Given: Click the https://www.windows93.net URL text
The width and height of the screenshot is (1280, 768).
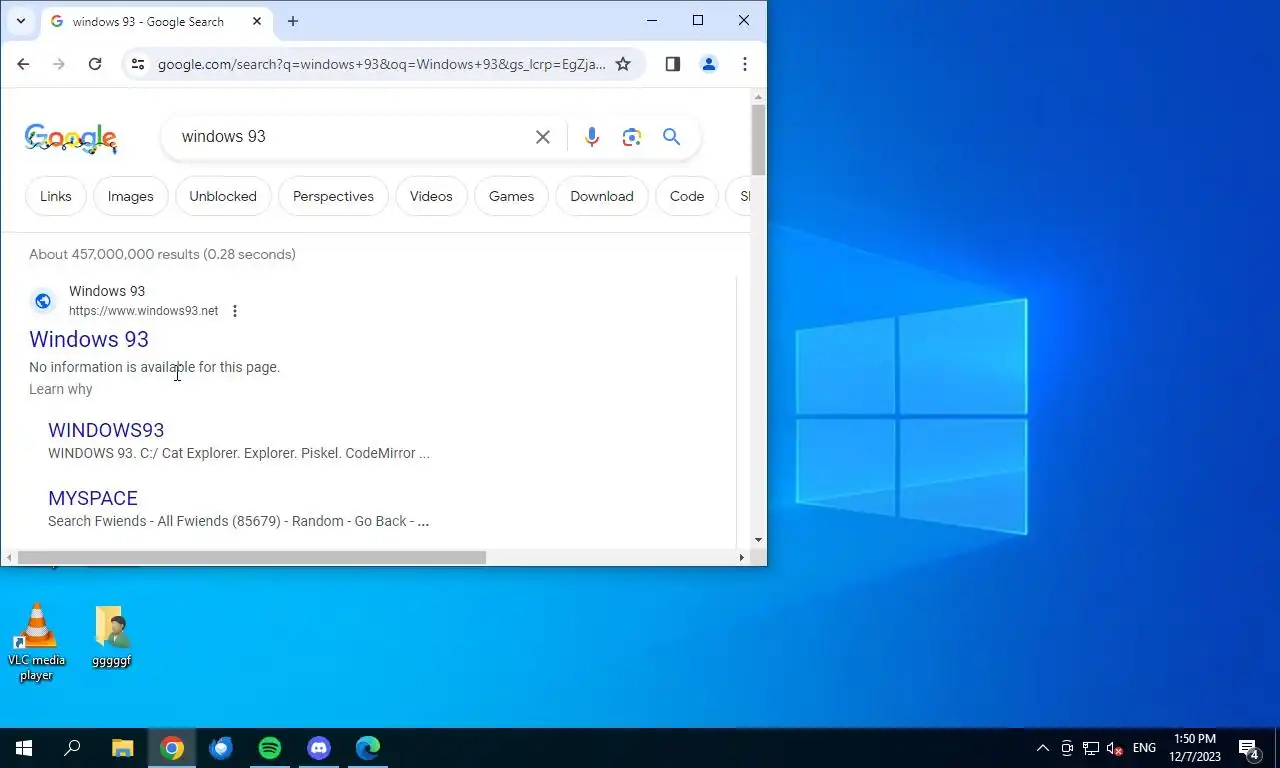Looking at the screenshot, I should [143, 311].
